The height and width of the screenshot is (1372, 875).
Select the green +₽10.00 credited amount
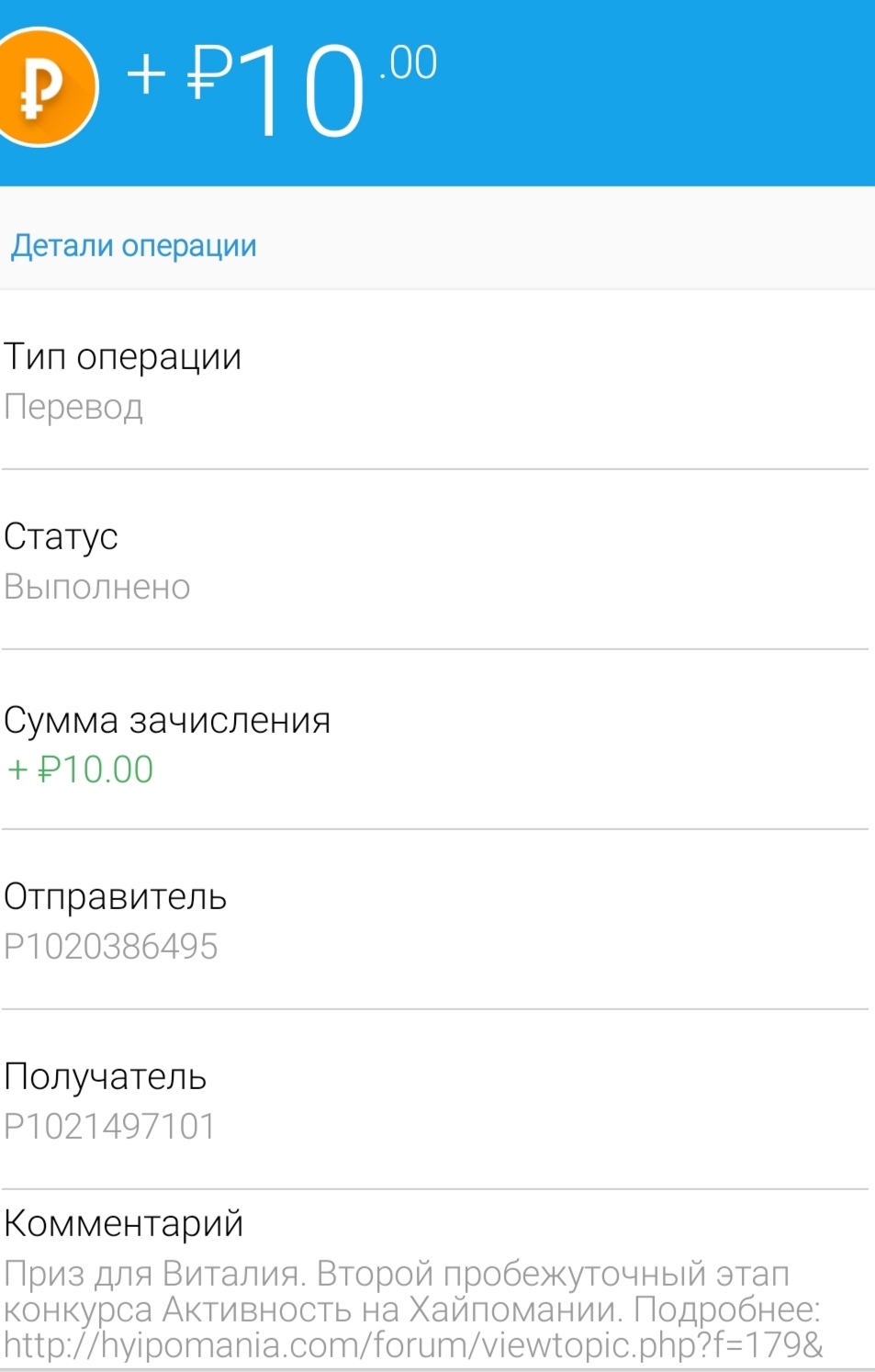81,770
